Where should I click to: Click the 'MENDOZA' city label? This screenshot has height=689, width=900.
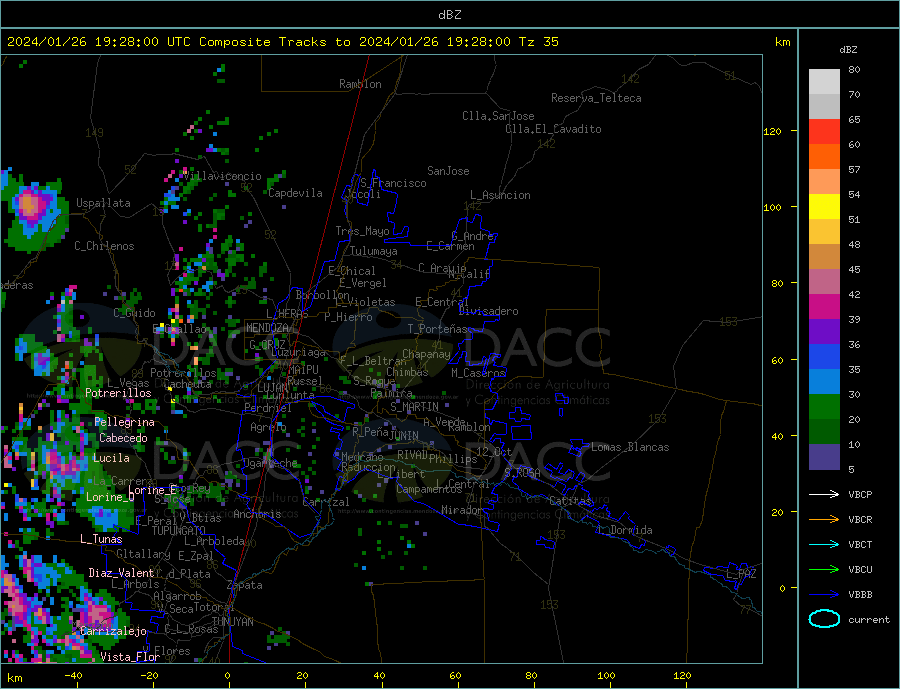tap(267, 328)
